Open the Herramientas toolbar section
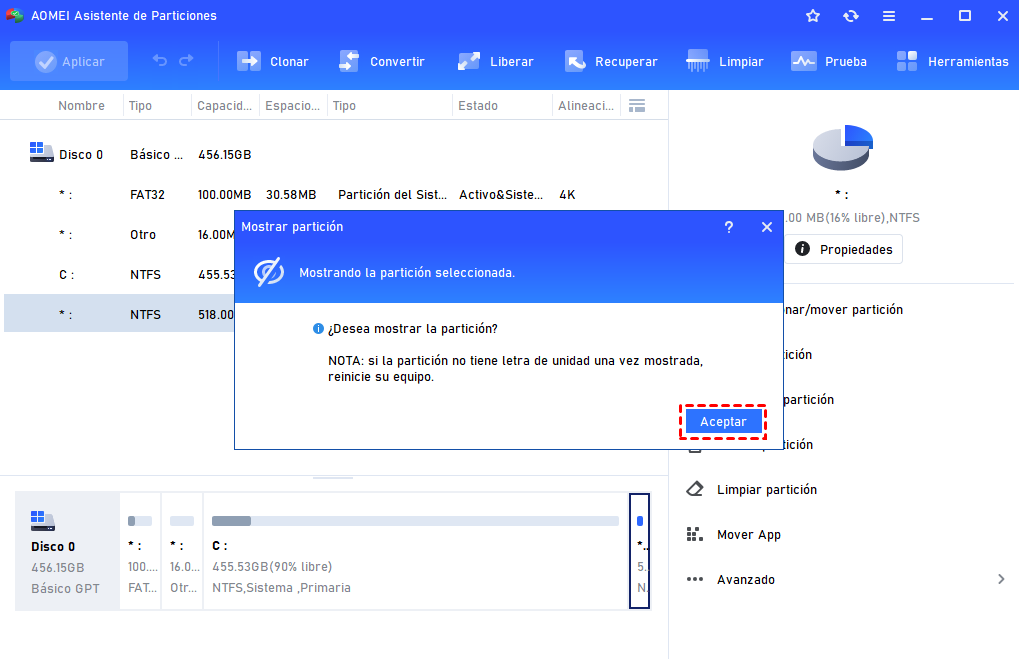The width and height of the screenshot is (1019, 659). point(951,61)
